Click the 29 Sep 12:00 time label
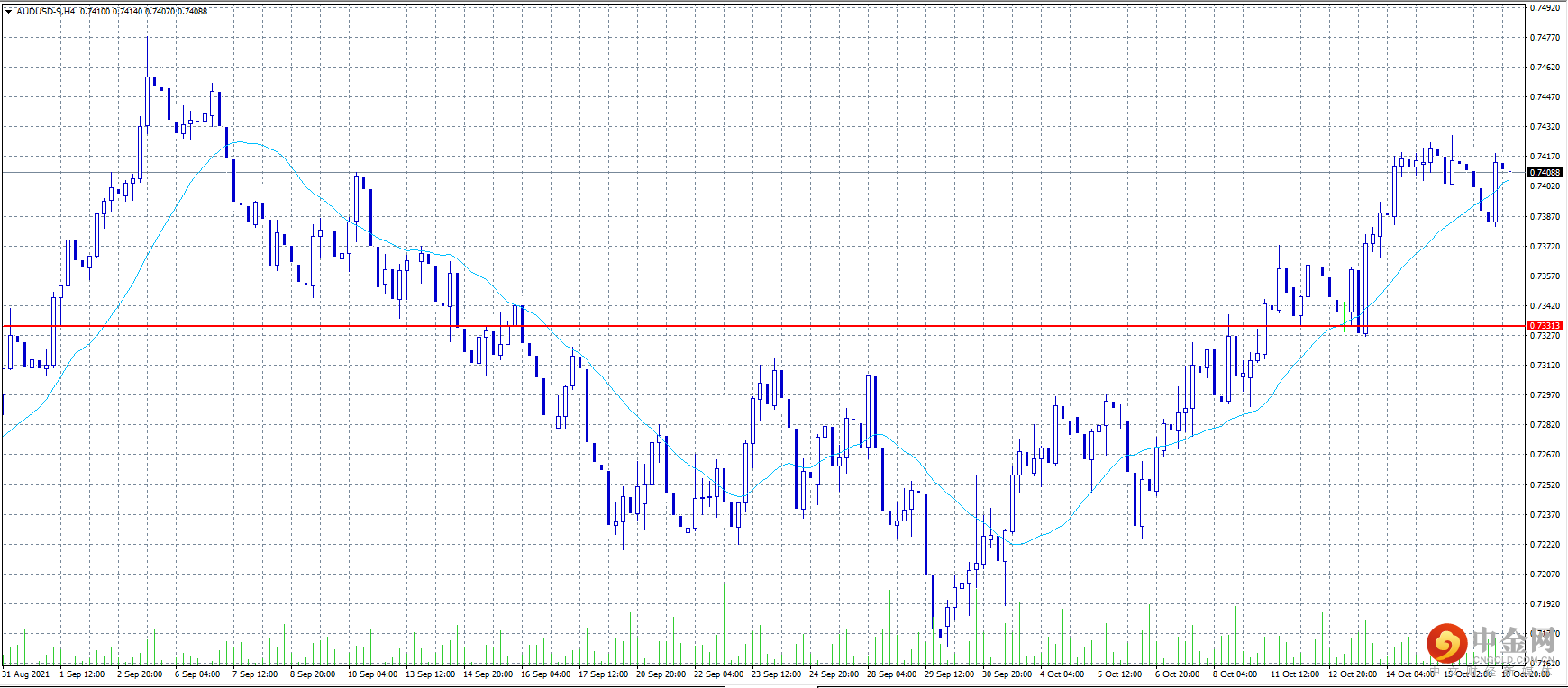Screen dimensions: 1568x688 (x=949, y=674)
